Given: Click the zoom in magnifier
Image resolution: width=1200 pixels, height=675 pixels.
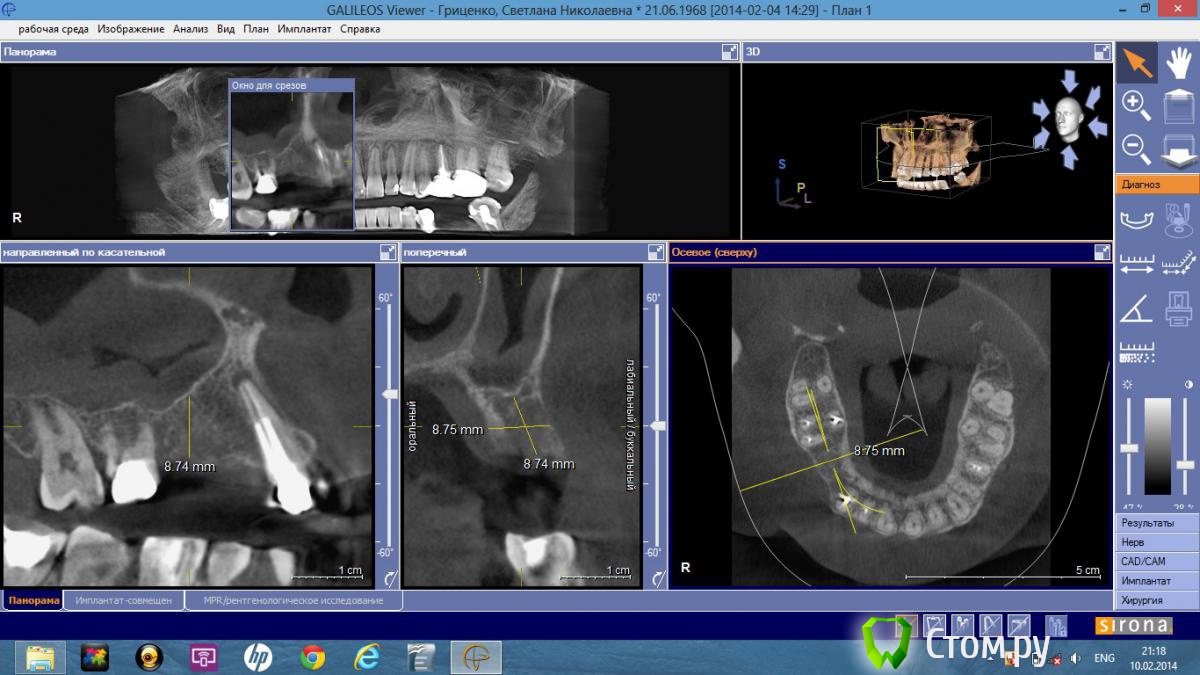Looking at the screenshot, I should (x=1136, y=104).
